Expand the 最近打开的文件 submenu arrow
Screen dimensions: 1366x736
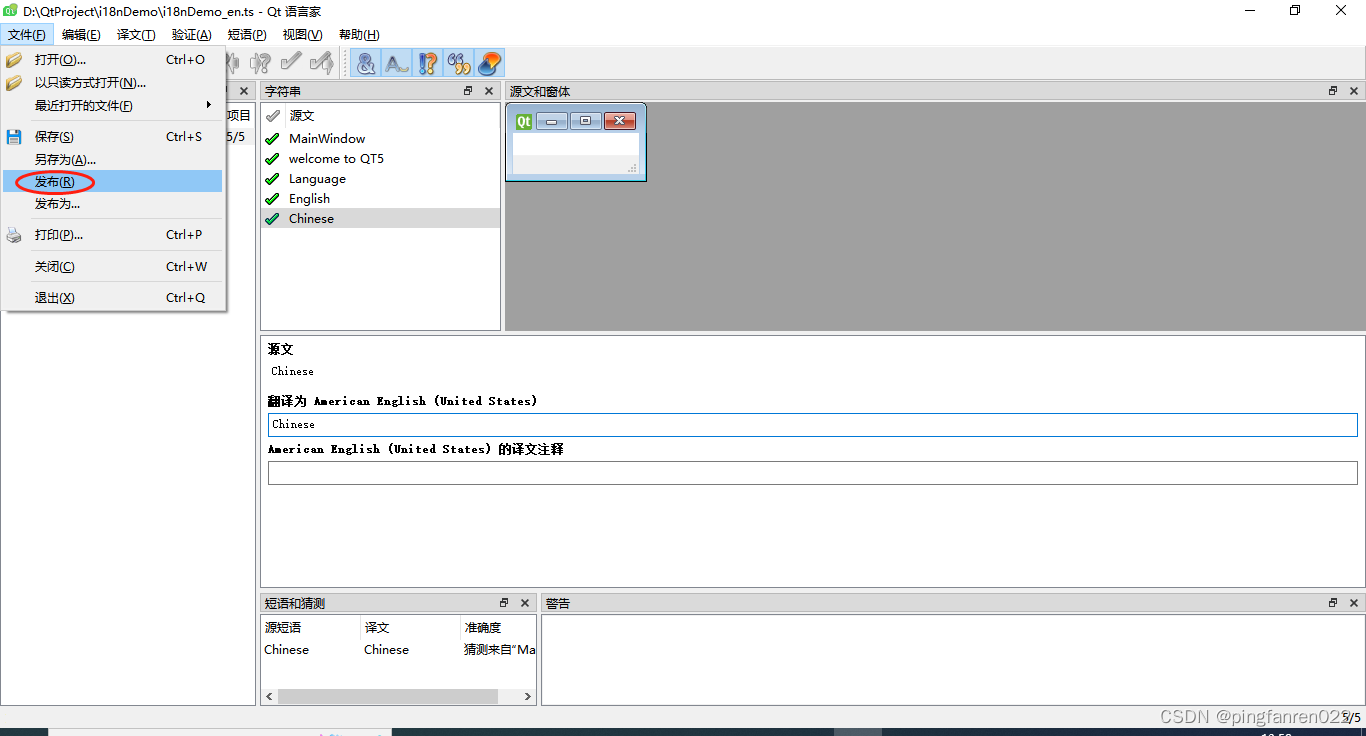[209, 105]
